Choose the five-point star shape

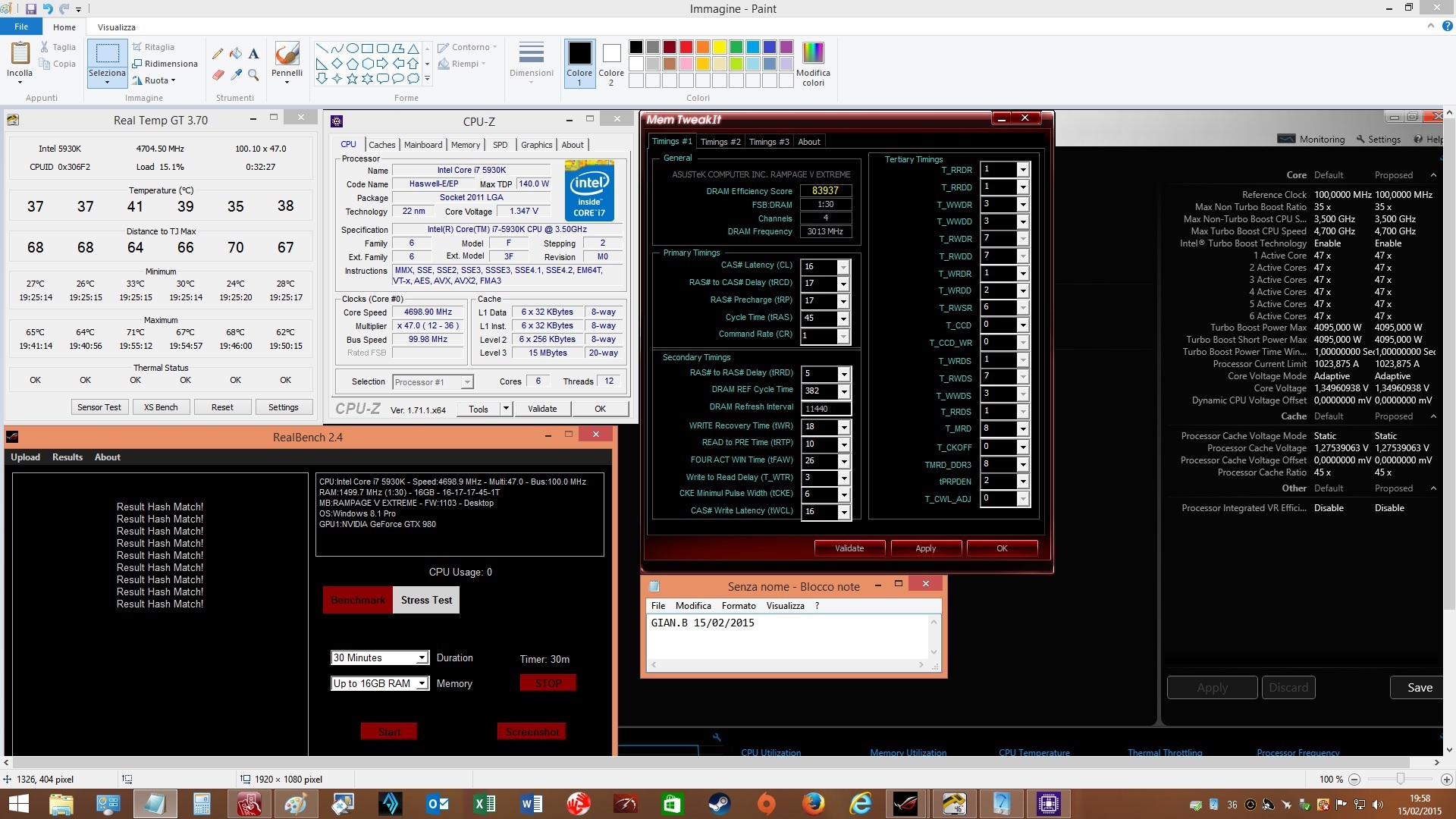click(x=352, y=78)
